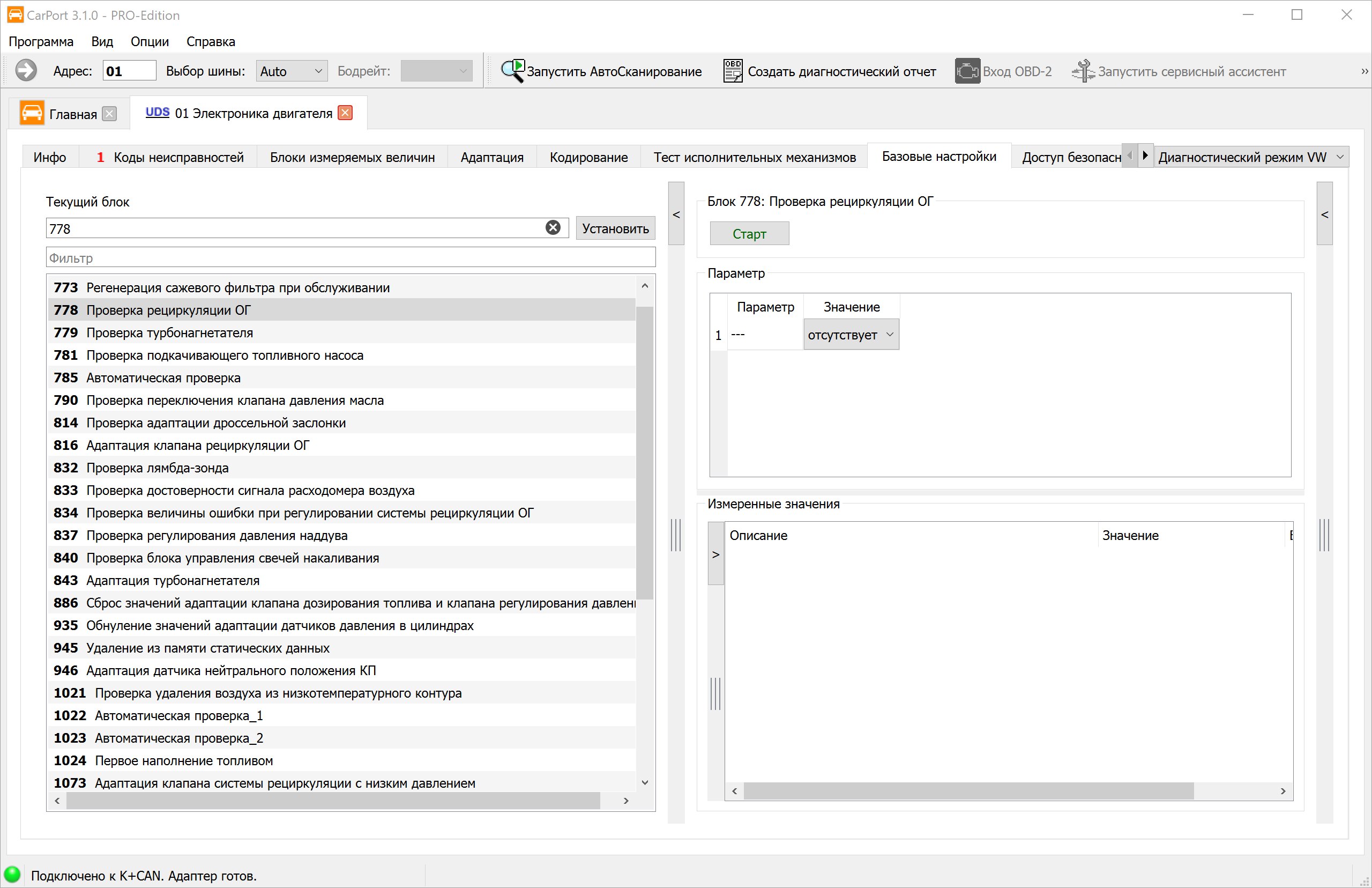Click the Установить button
This screenshot has height=888, width=1372.
[x=615, y=228]
